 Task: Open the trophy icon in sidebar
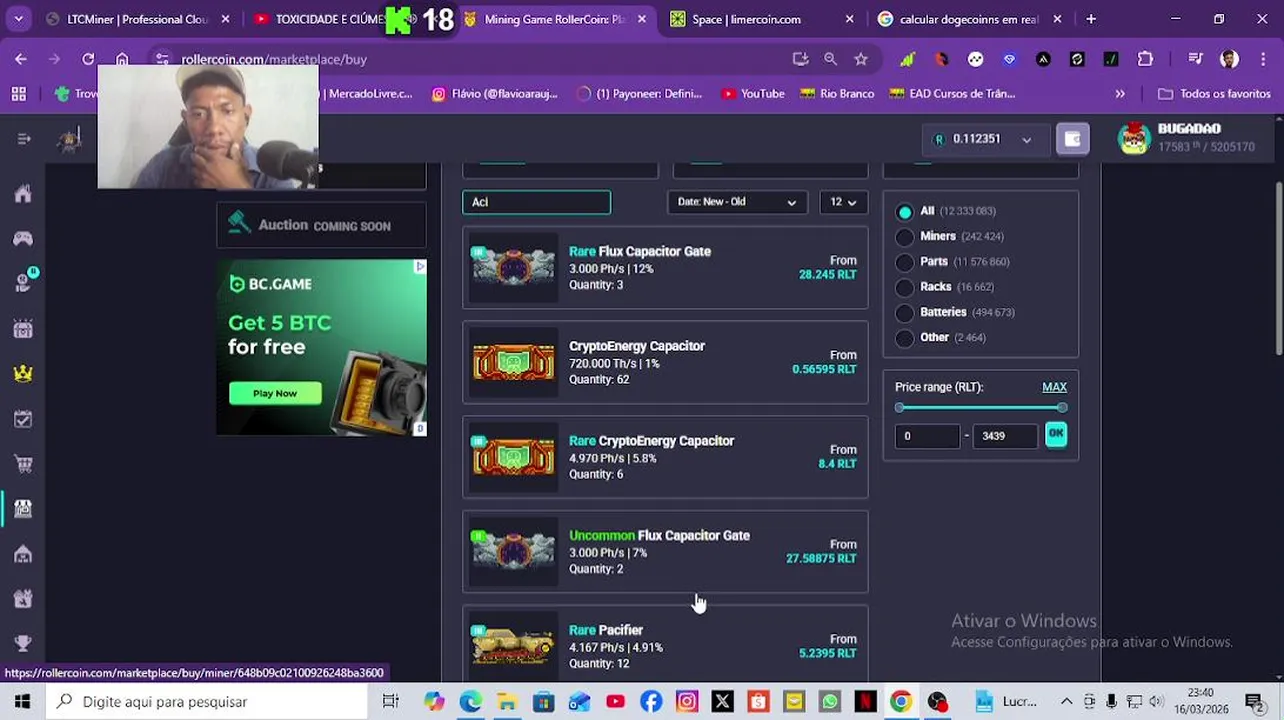click(x=23, y=643)
